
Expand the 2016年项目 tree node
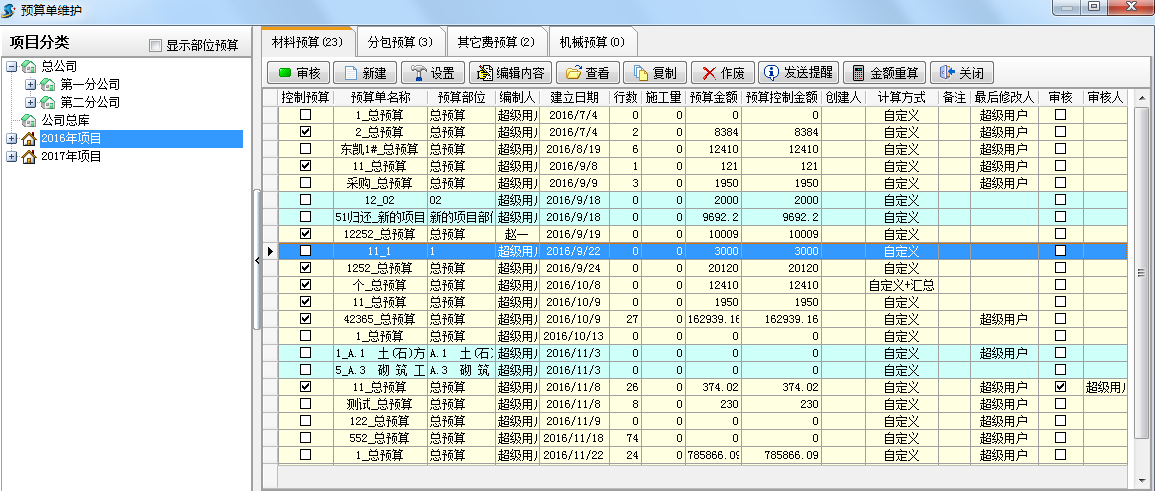point(11,139)
